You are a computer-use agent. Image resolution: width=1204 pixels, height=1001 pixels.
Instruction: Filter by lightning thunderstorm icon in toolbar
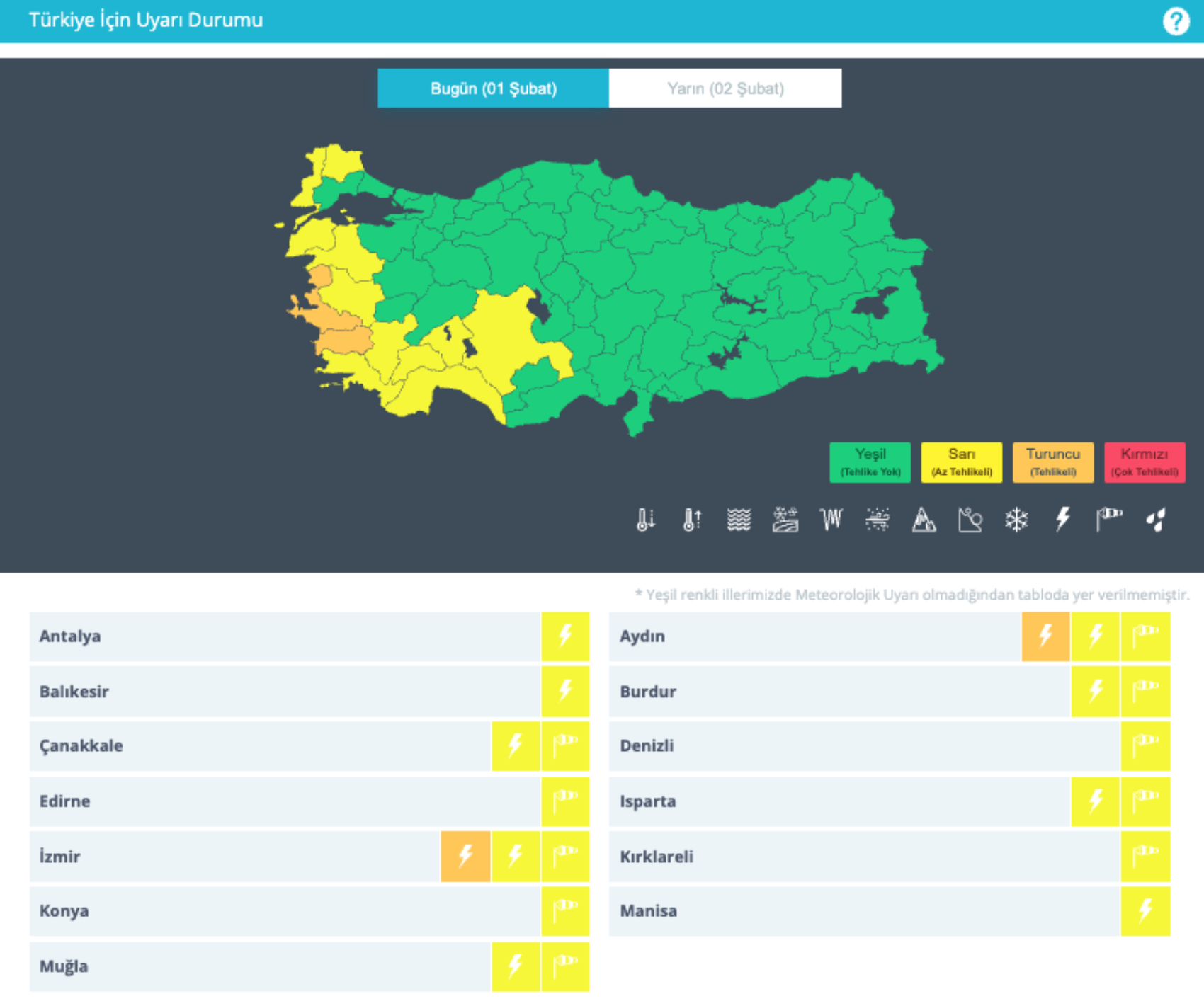[x=1062, y=520]
